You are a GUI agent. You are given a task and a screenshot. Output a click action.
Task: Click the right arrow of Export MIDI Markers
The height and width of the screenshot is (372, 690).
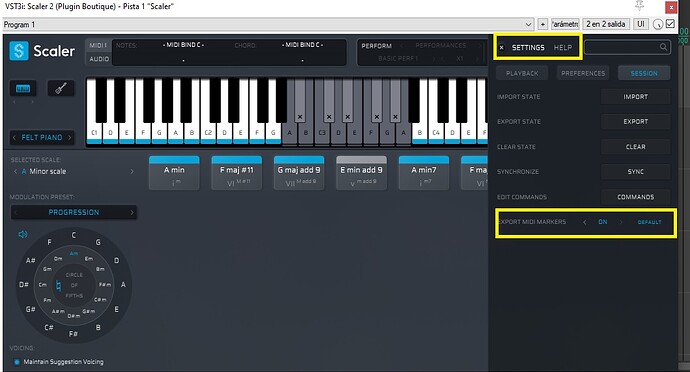621,222
